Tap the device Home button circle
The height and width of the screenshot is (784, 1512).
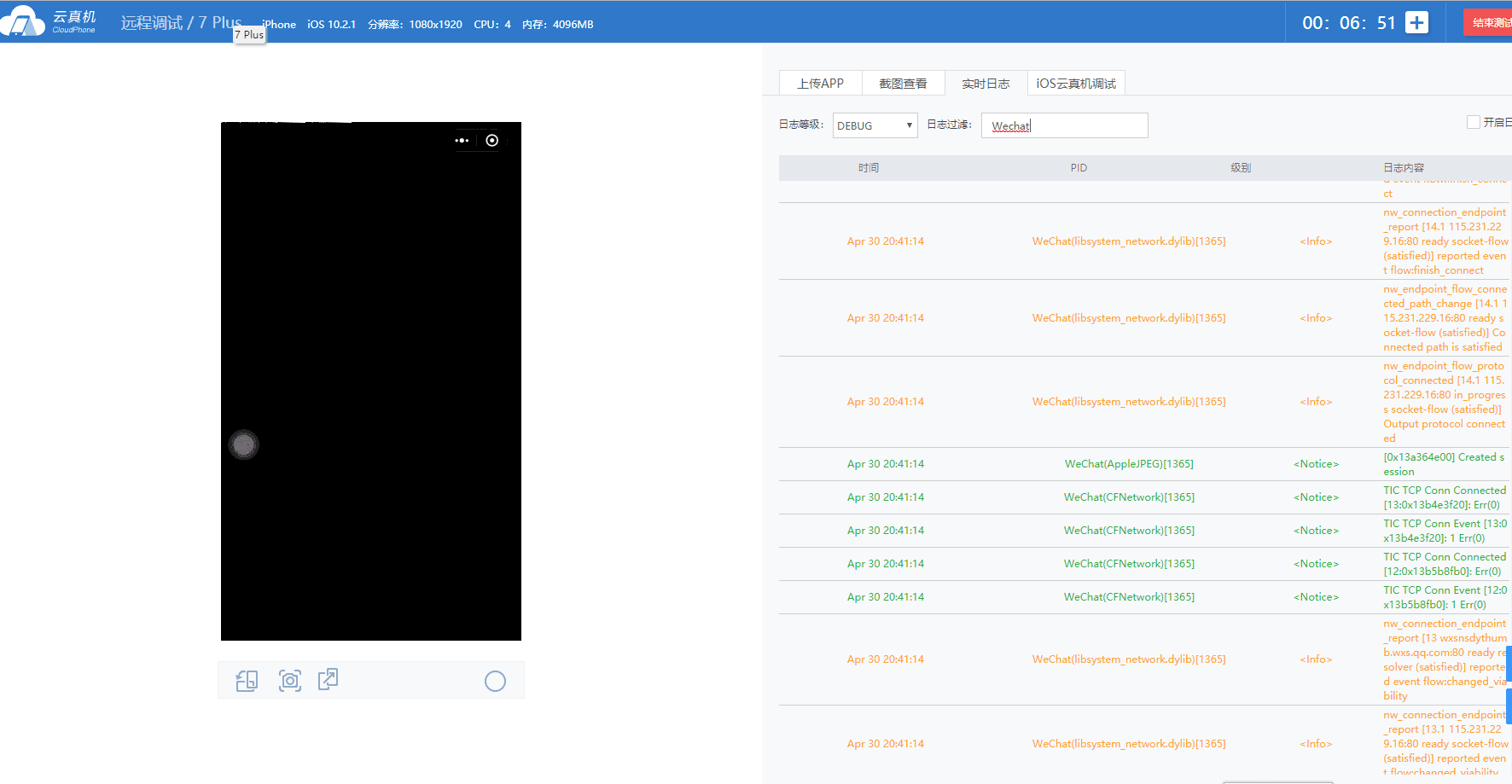click(495, 681)
